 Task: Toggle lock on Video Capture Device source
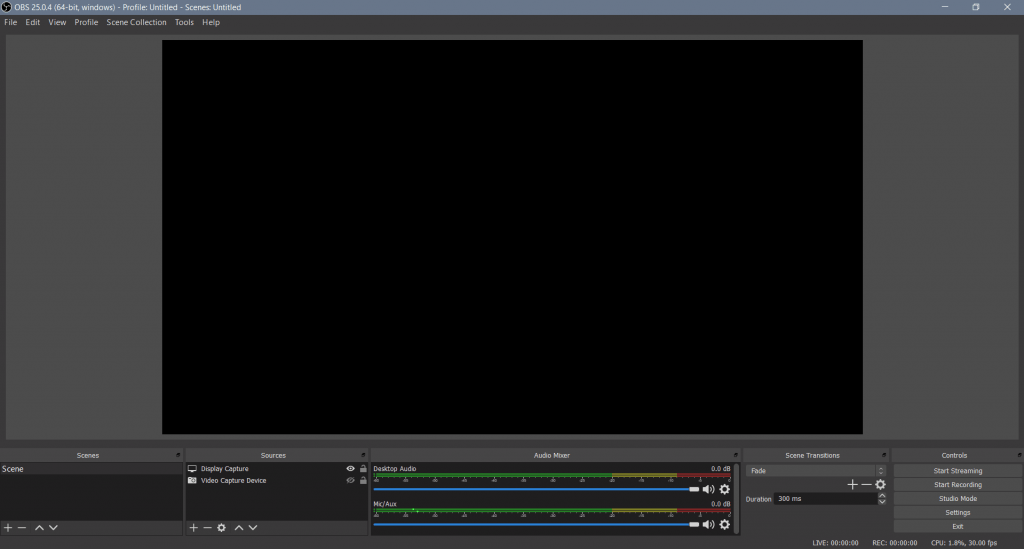(x=363, y=480)
